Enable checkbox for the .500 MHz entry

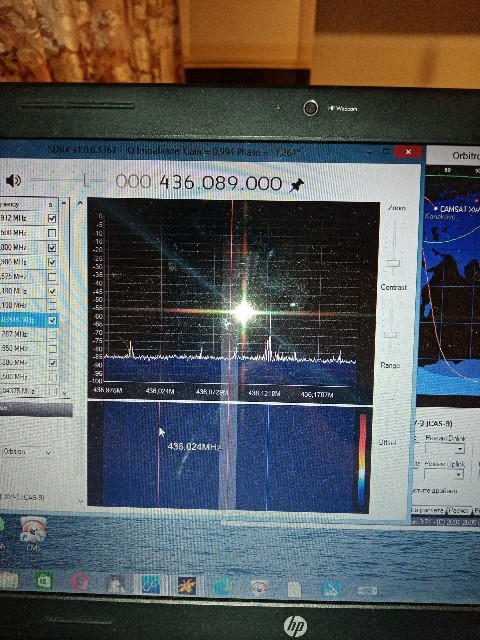tap(52, 233)
